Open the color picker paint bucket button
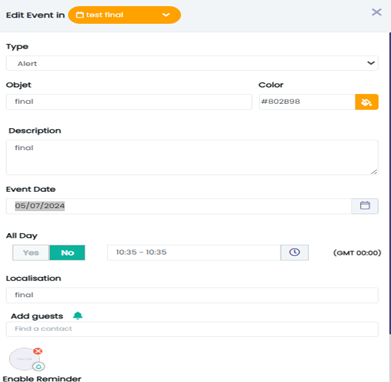Screen dimensions: 391x382 367,102
